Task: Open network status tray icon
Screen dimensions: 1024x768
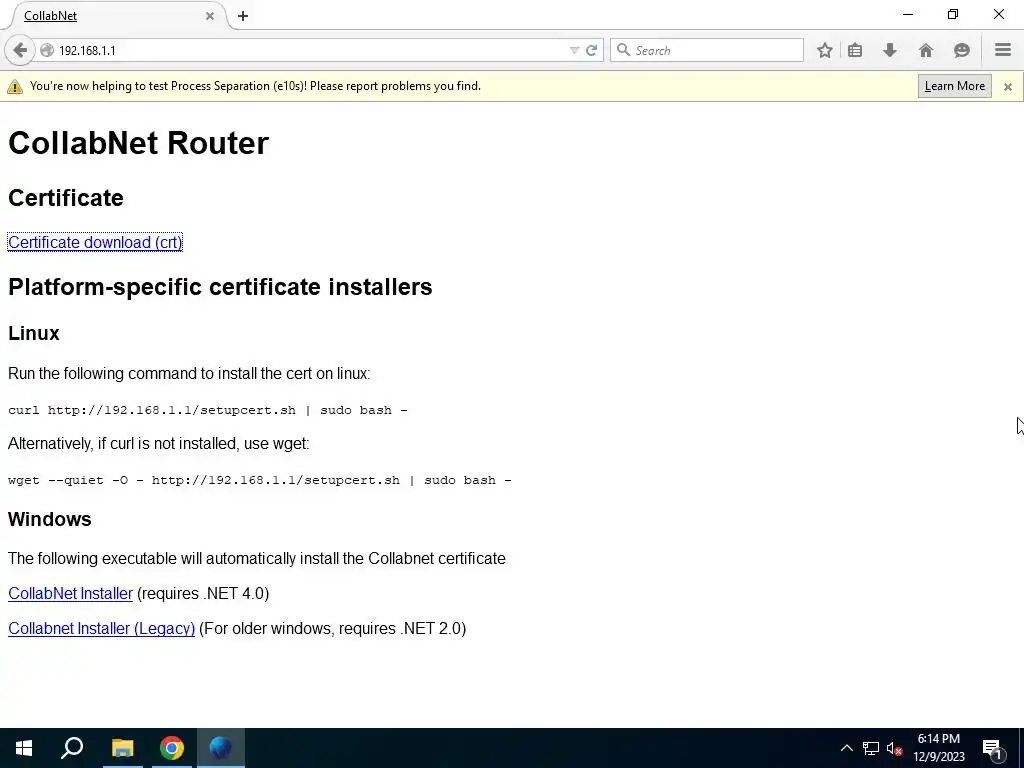Action: [x=871, y=748]
